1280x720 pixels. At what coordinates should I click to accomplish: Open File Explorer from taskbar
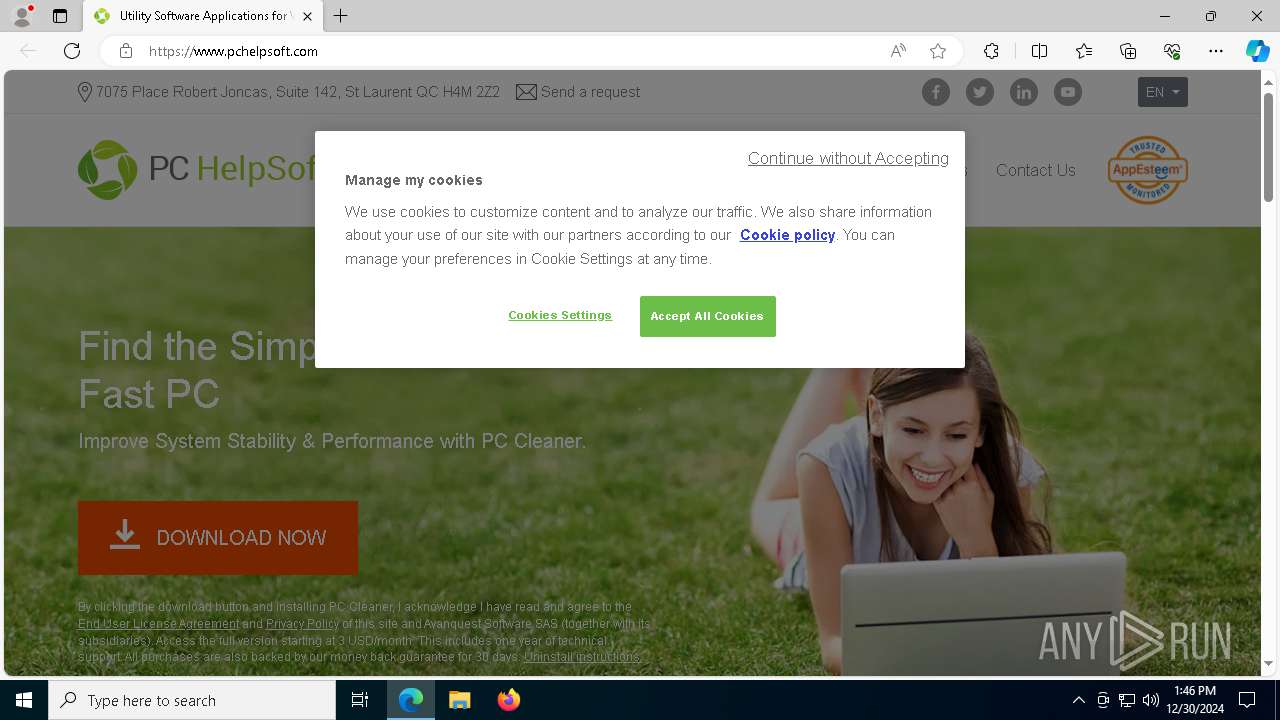(460, 700)
